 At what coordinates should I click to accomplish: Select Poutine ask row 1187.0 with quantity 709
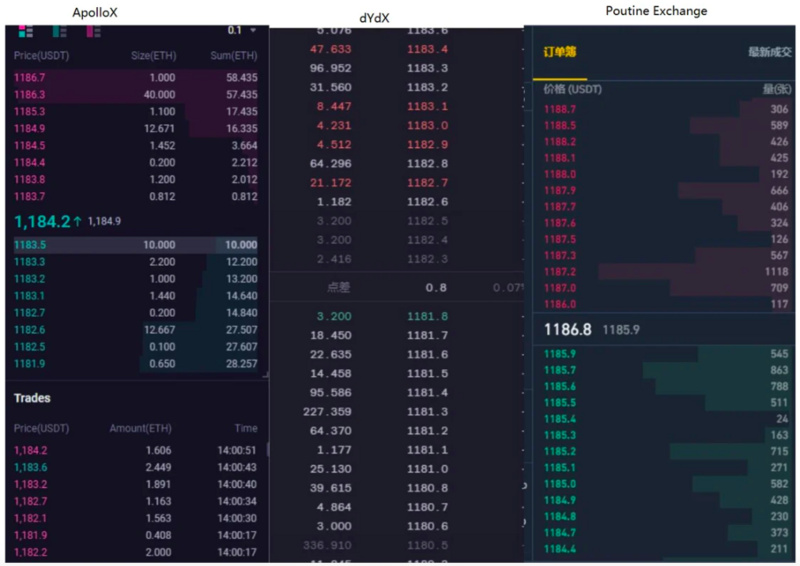coord(666,288)
